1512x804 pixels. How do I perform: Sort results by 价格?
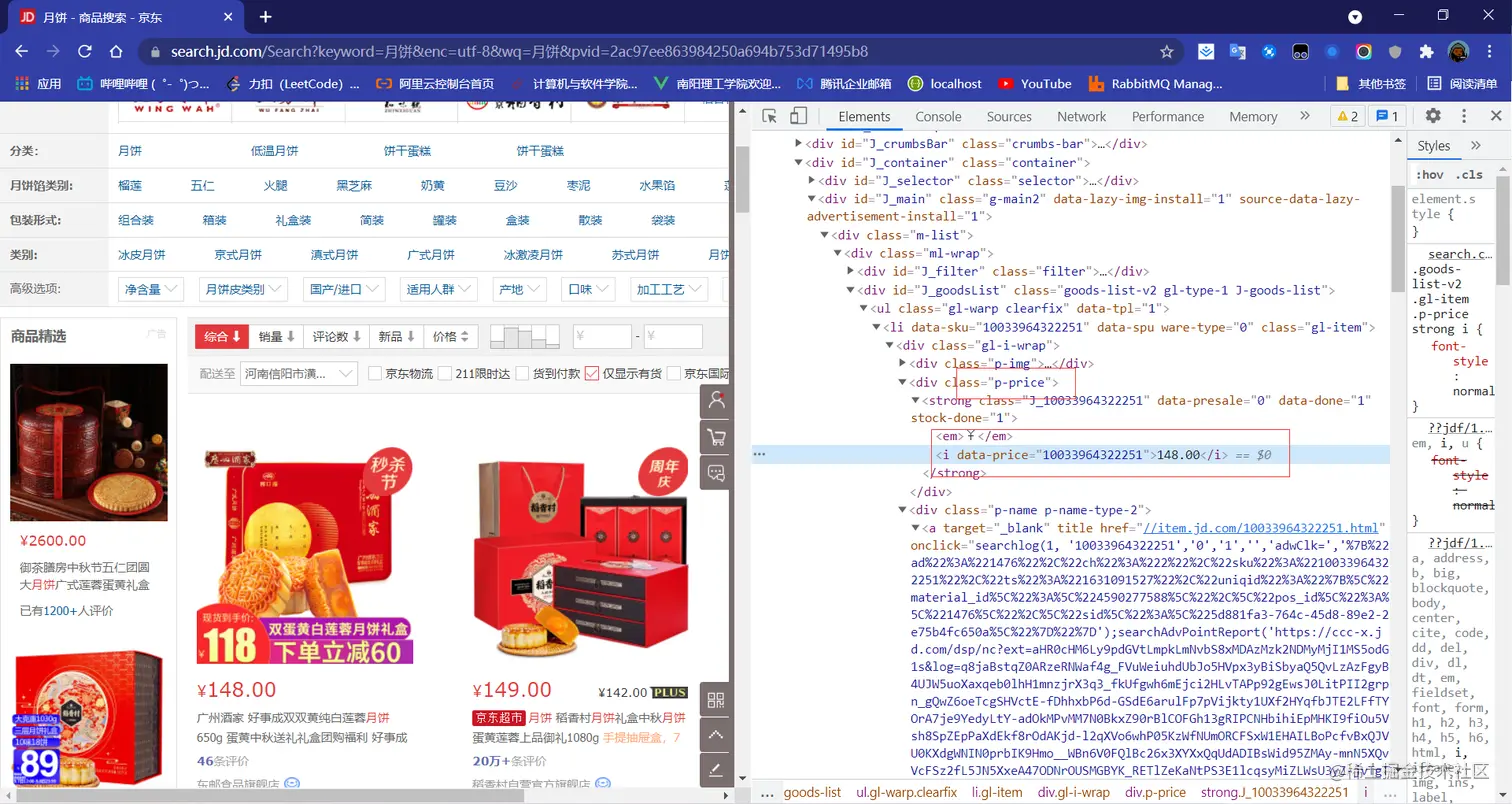pyautogui.click(x=451, y=337)
